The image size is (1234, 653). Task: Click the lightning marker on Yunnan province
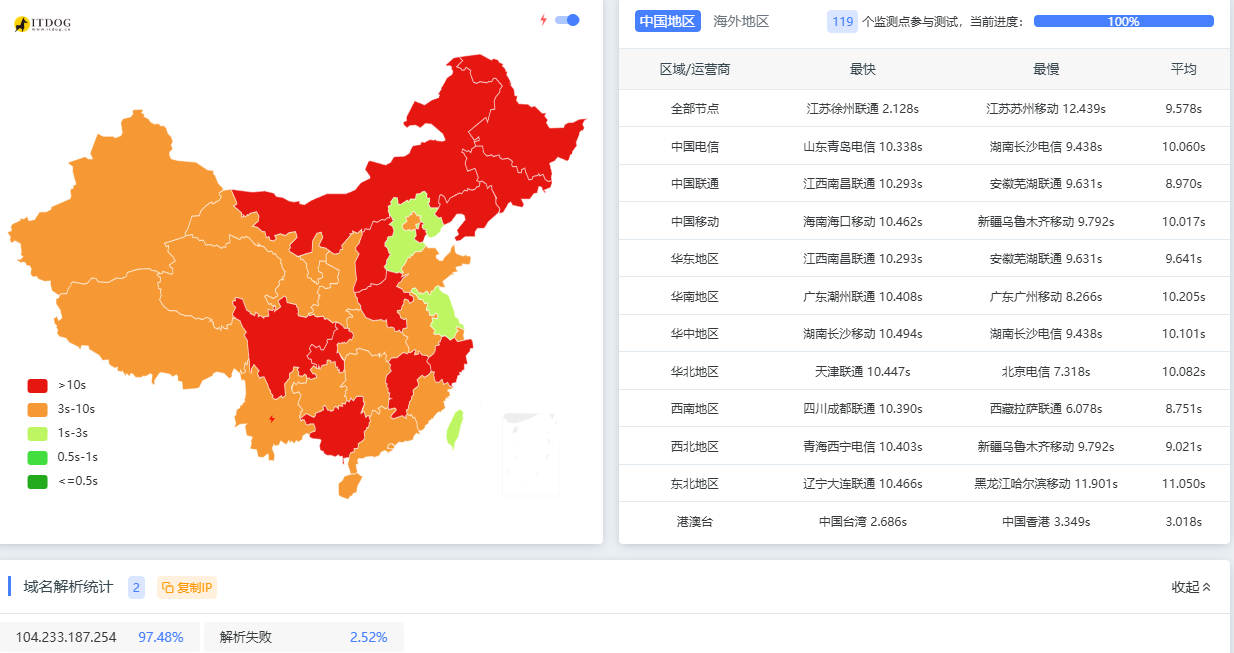(271, 418)
